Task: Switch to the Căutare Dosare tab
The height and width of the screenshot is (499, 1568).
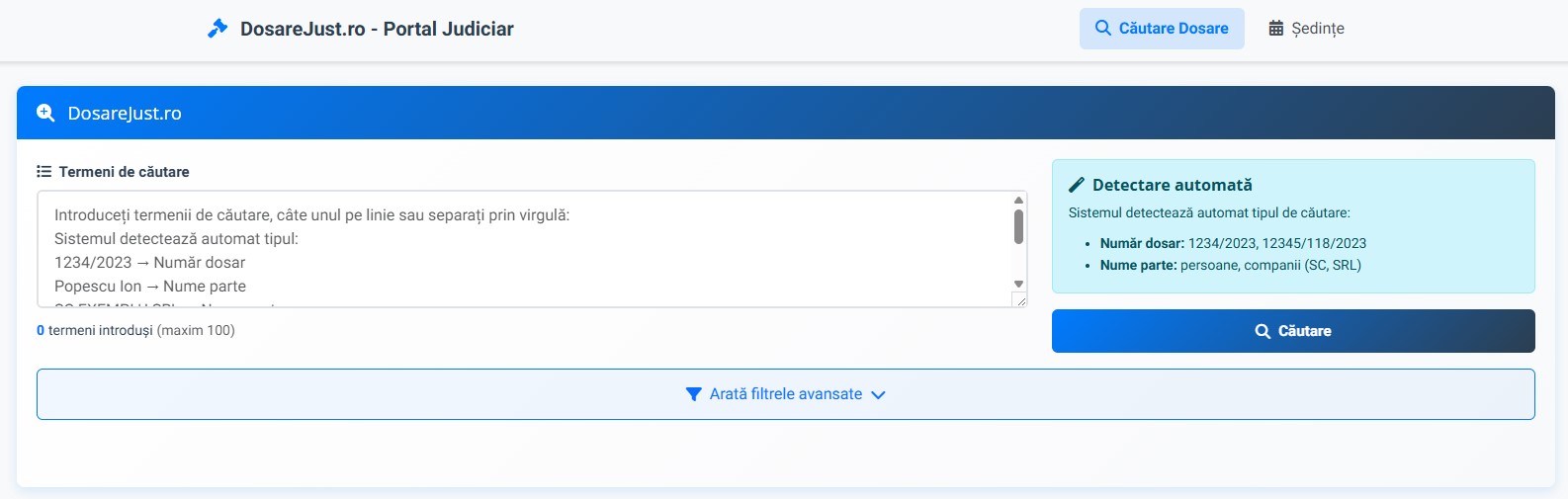Action: click(1162, 29)
